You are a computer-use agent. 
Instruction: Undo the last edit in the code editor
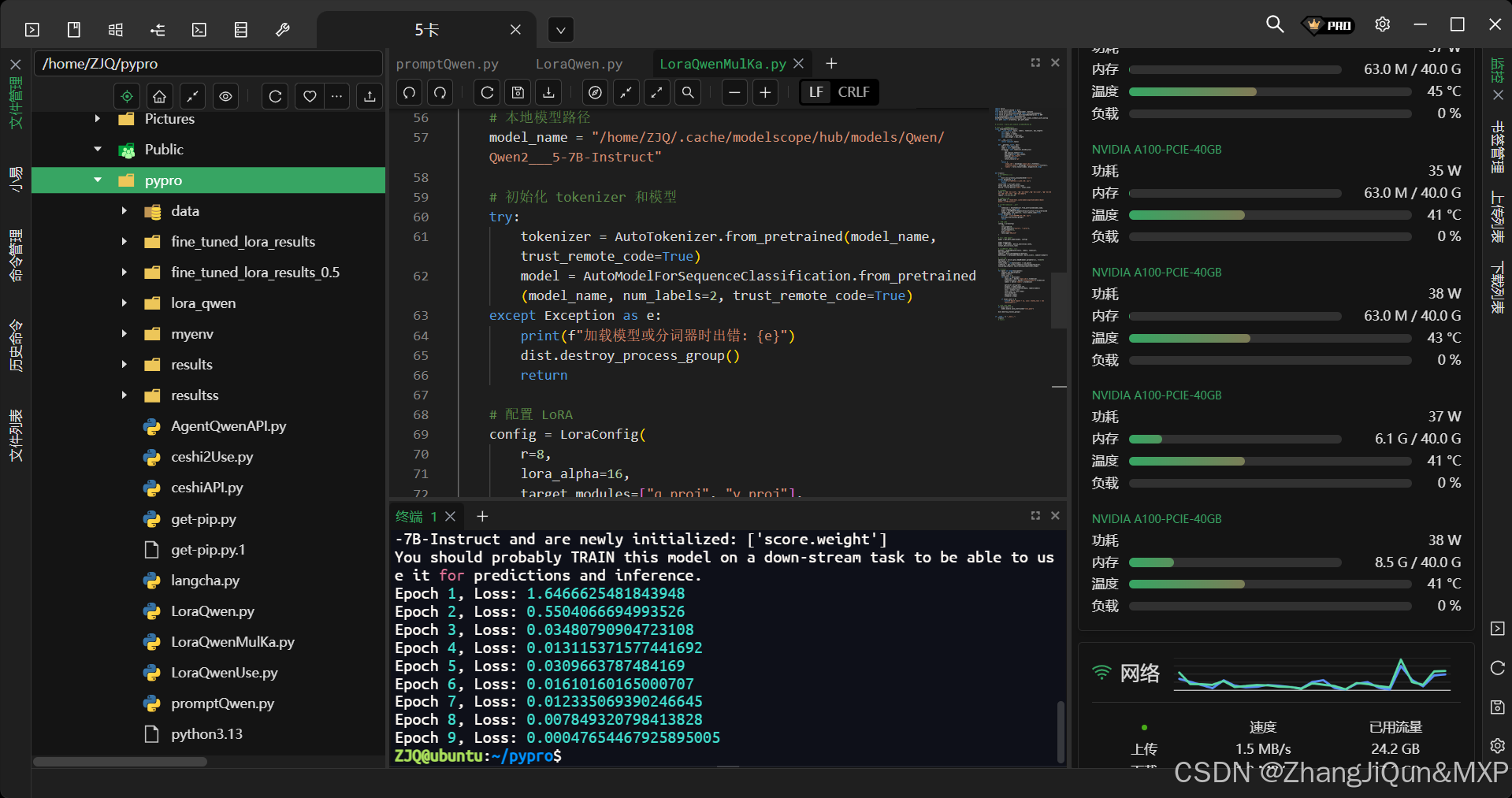pos(409,92)
